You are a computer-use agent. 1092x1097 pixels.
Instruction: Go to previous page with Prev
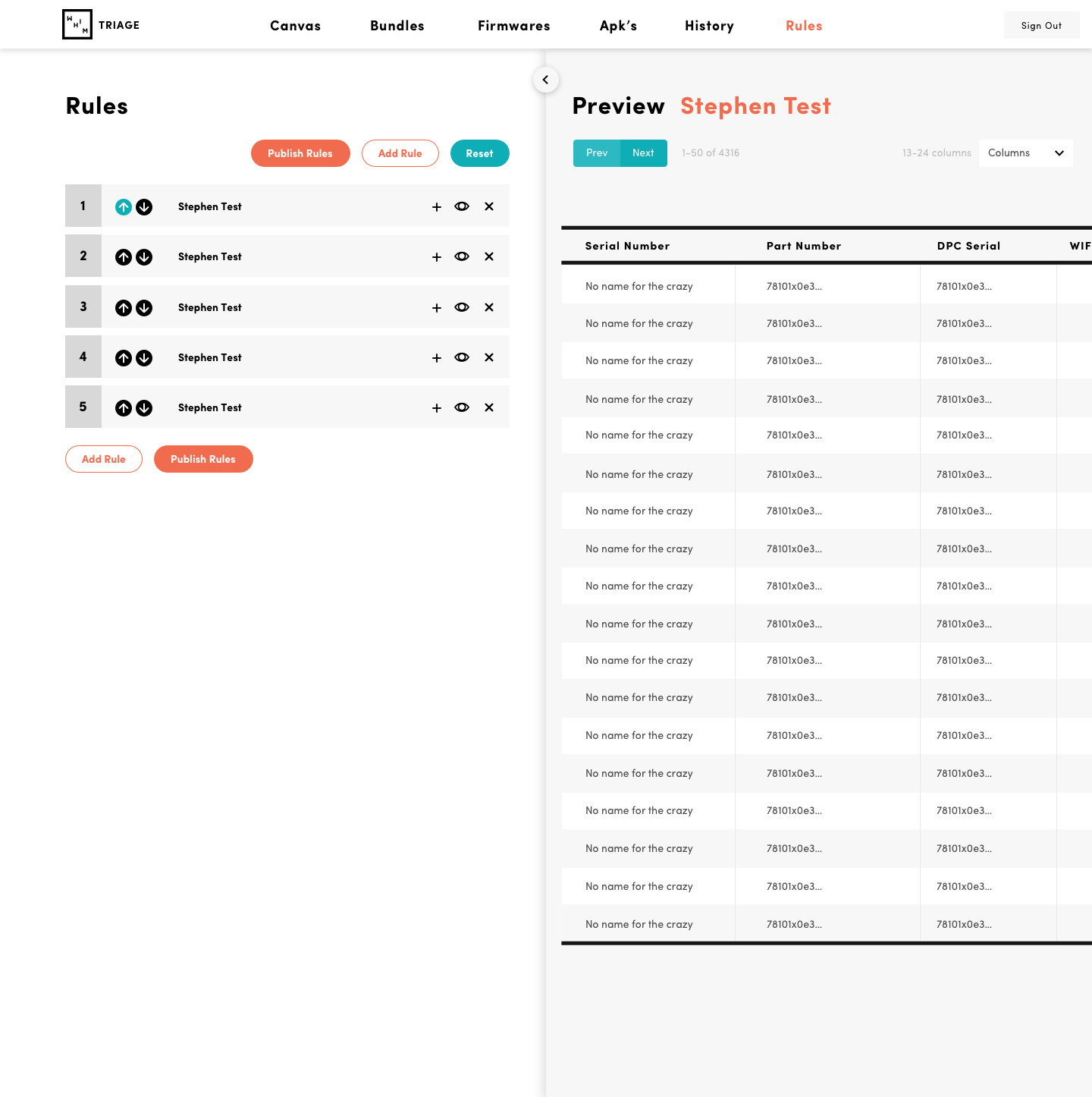pos(597,153)
